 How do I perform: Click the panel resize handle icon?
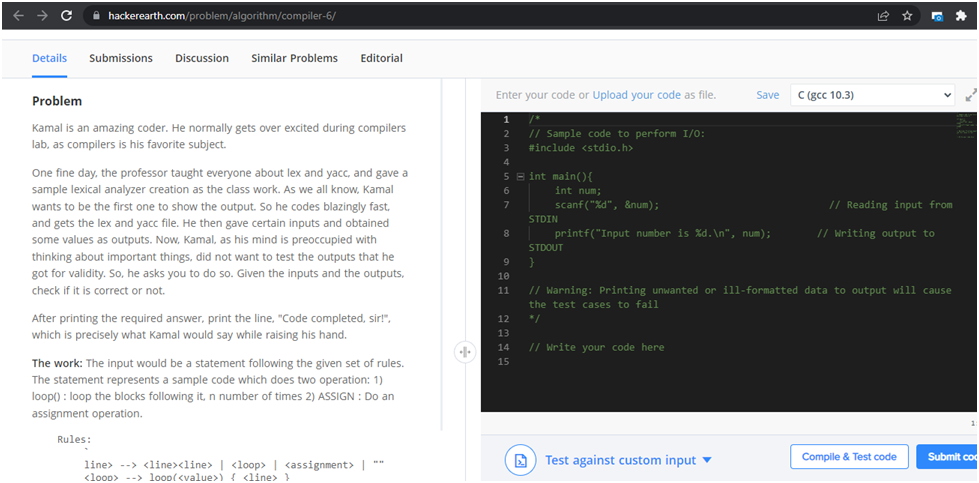pyautogui.click(x=464, y=352)
